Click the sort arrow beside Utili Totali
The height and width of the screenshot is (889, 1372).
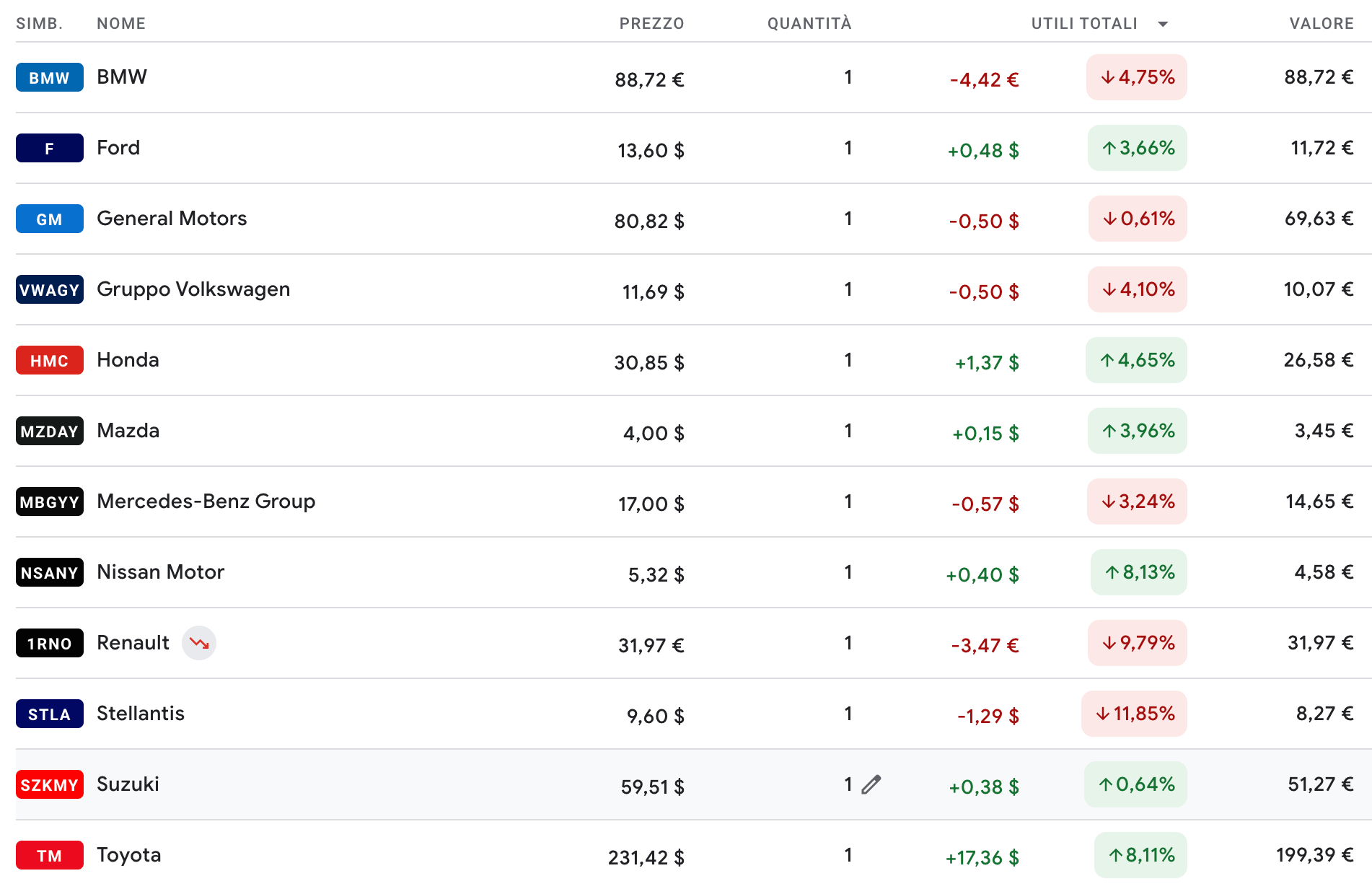(x=1163, y=24)
